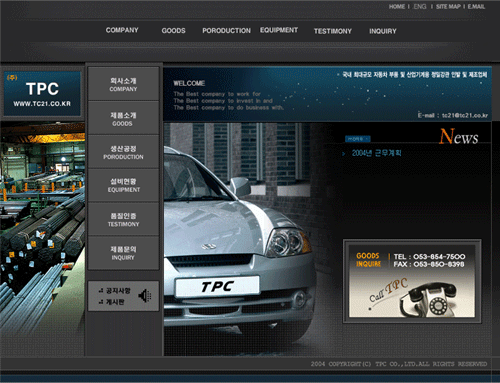The width and height of the screenshot is (500, 383).
Task: Click the WWW.TC21.CO.KR text
Action: pos(42,104)
